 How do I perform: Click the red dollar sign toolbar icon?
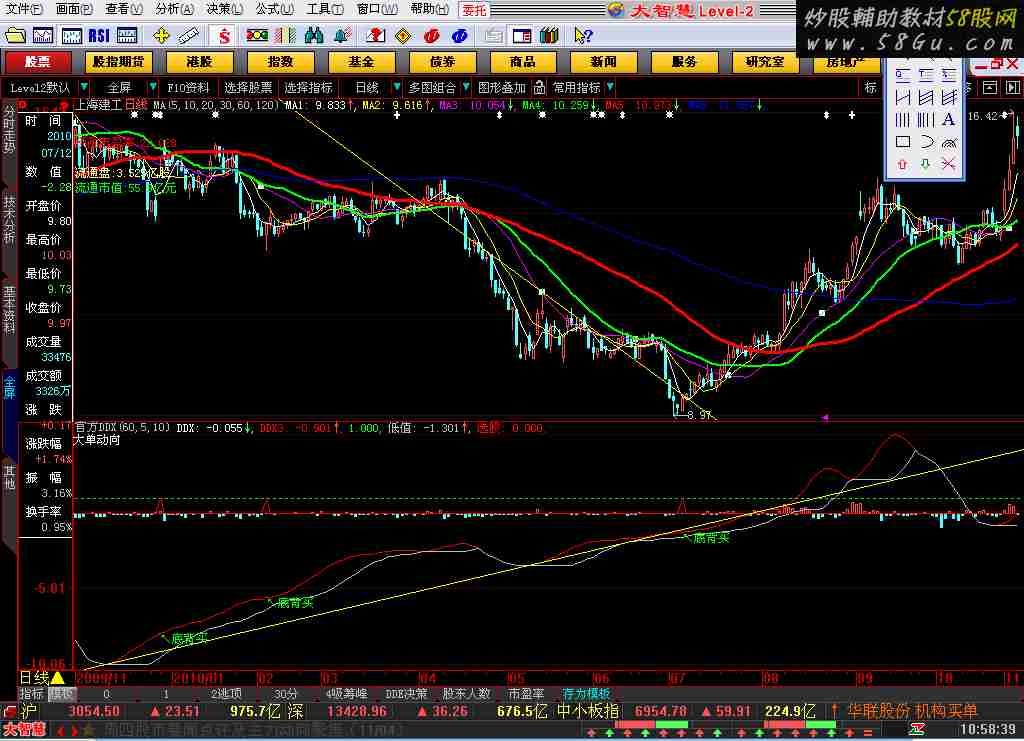coord(225,35)
